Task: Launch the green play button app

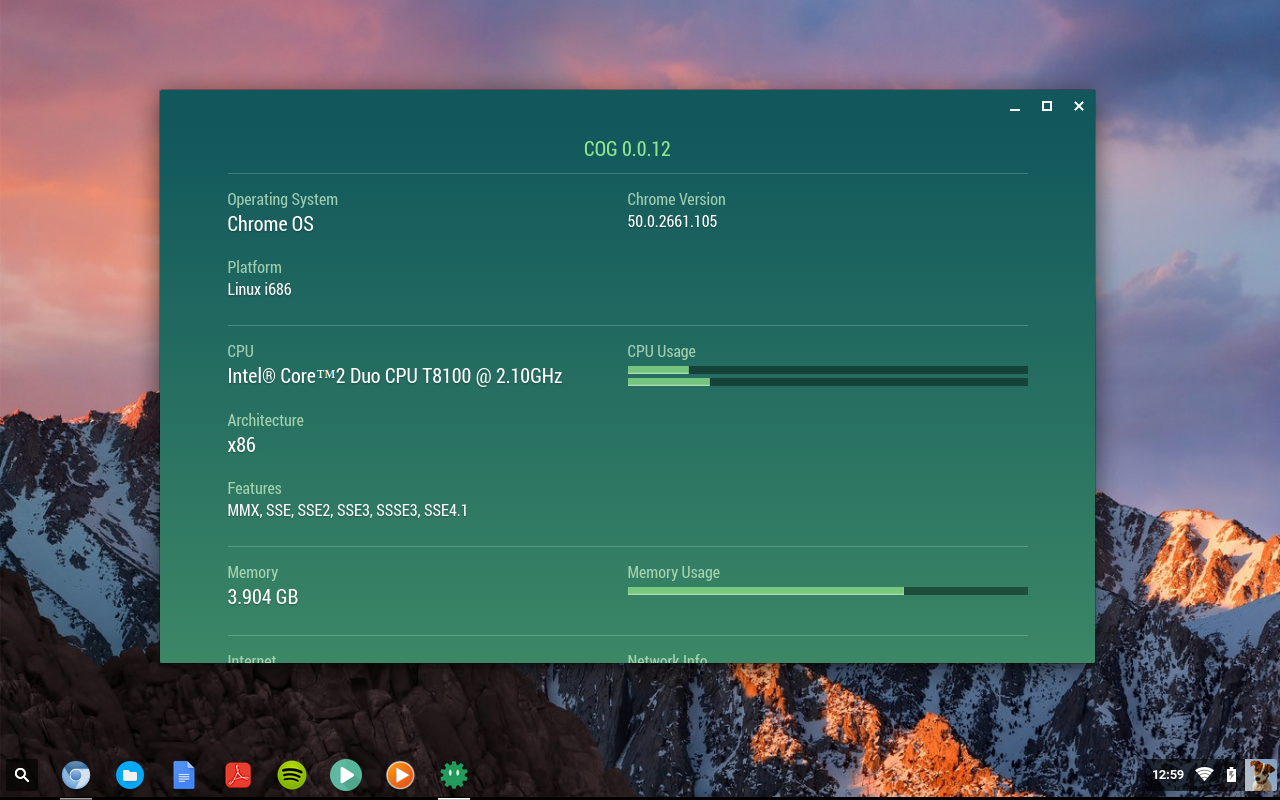Action: [346, 775]
